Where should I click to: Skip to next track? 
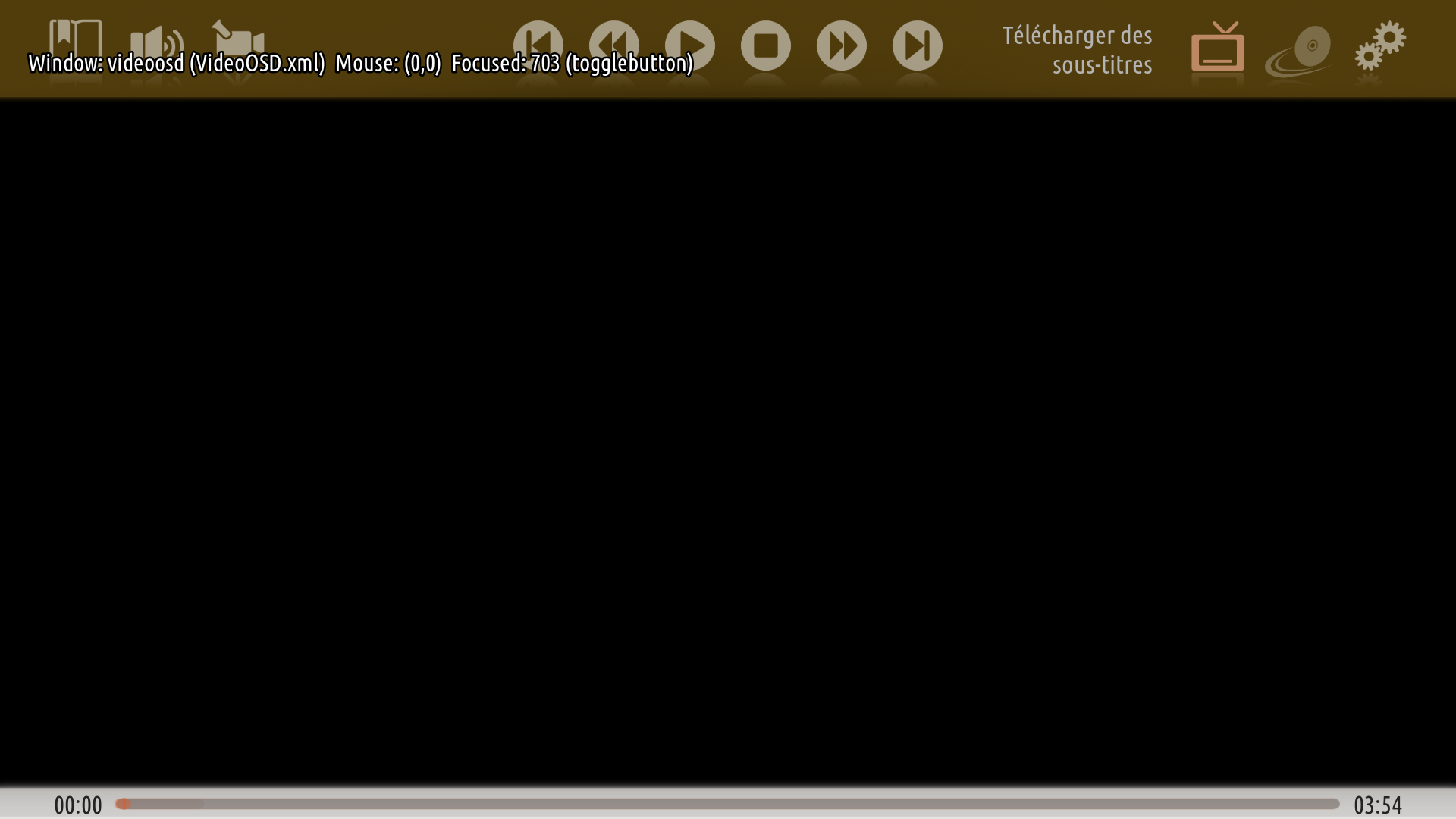(918, 45)
